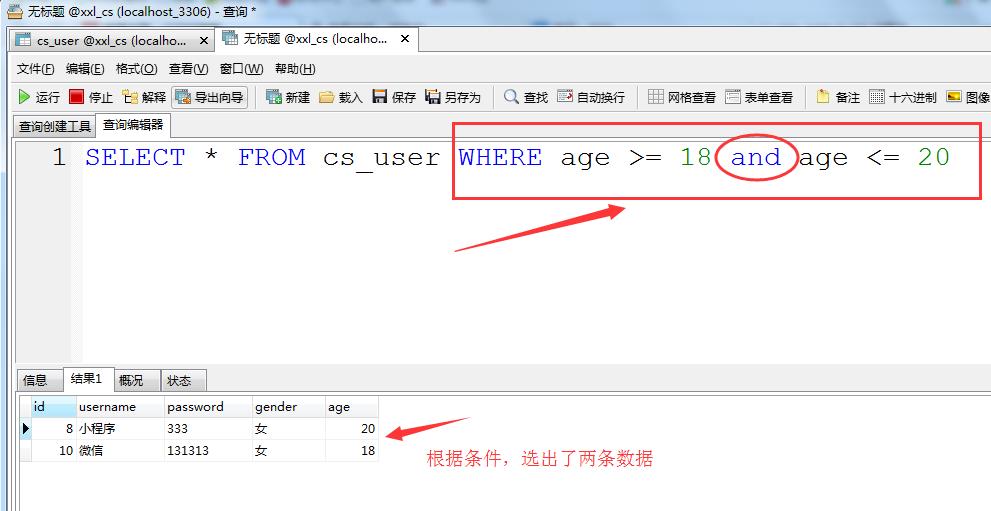Switch to 查询创建工具 tab
The image size is (991, 511).
pos(54,126)
